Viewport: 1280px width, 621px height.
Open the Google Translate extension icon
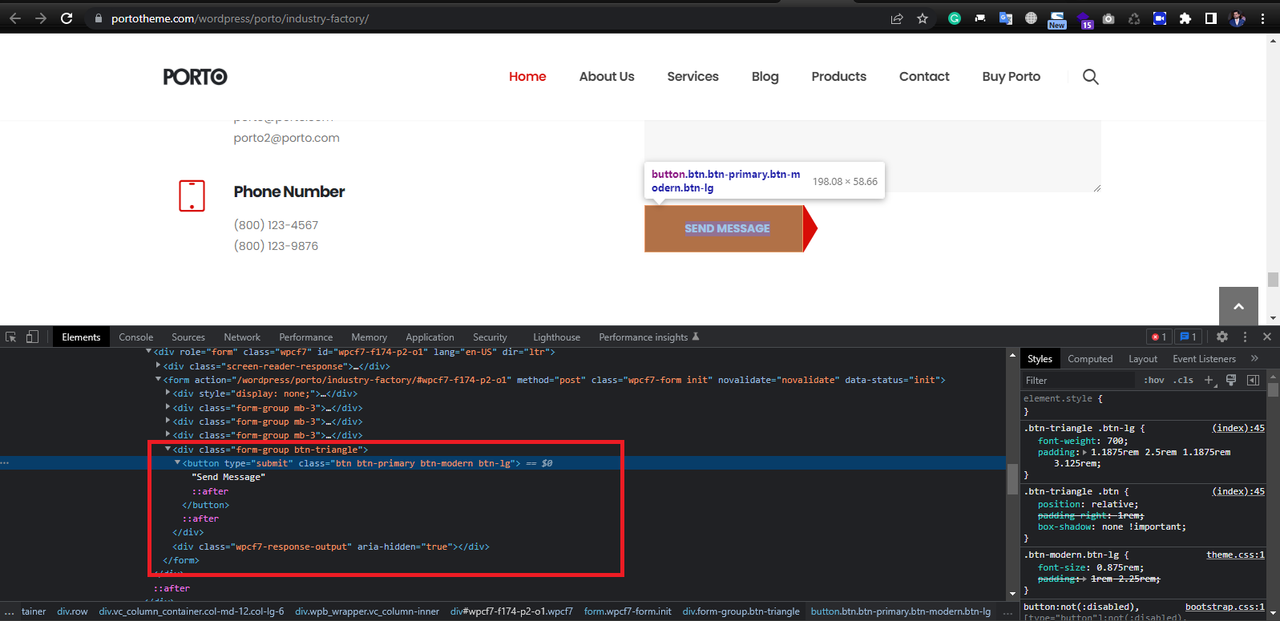click(1005, 18)
